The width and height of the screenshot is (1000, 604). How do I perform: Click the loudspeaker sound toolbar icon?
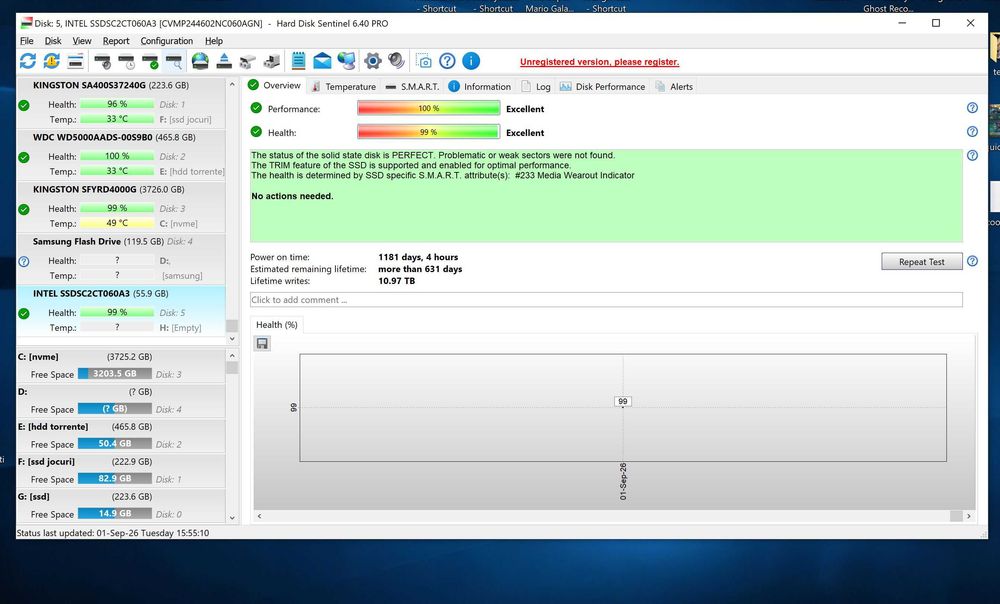(396, 61)
